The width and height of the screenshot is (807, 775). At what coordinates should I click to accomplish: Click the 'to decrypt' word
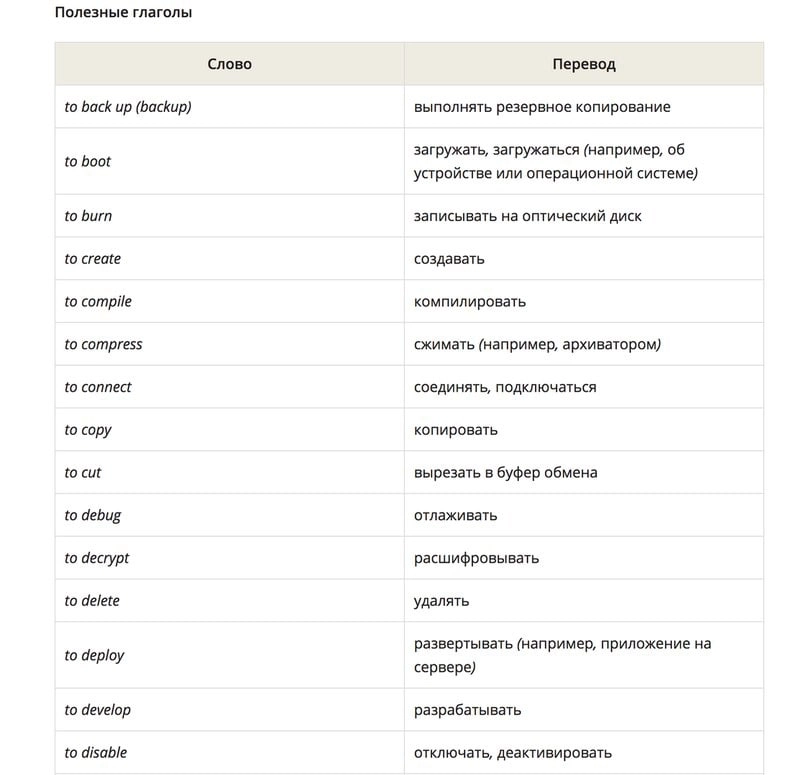click(x=97, y=558)
